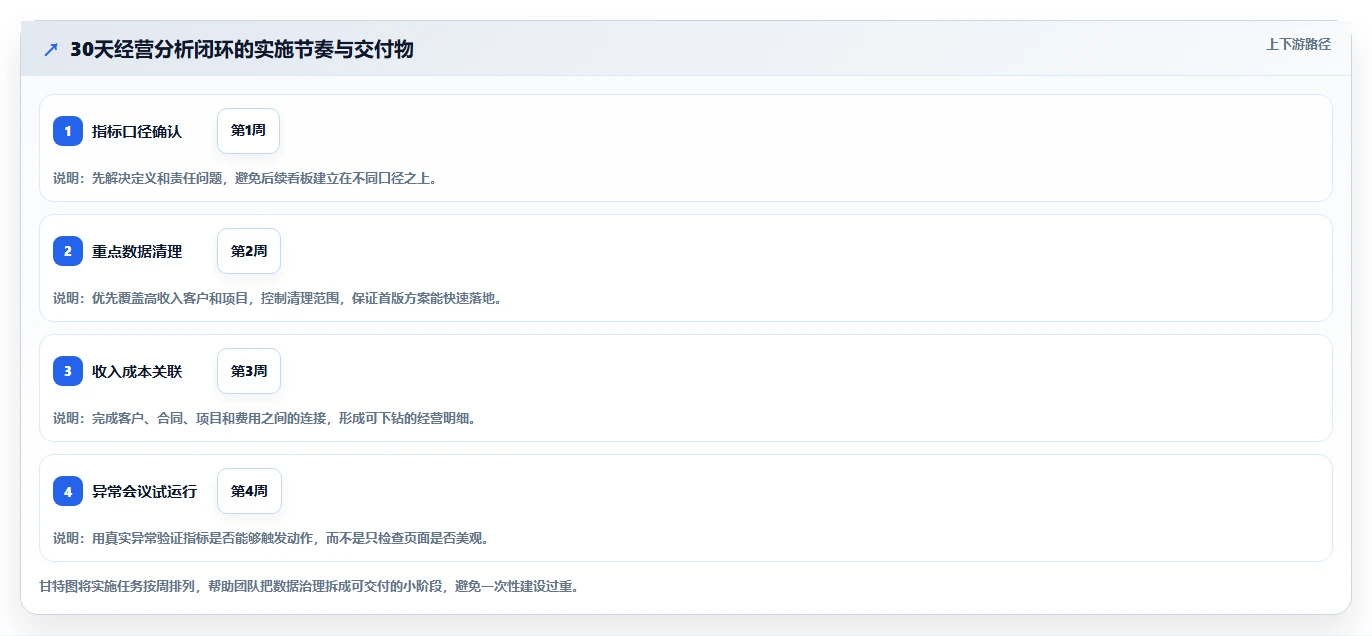
Task: Click the 指标口径确认 step title
Action: [137, 131]
